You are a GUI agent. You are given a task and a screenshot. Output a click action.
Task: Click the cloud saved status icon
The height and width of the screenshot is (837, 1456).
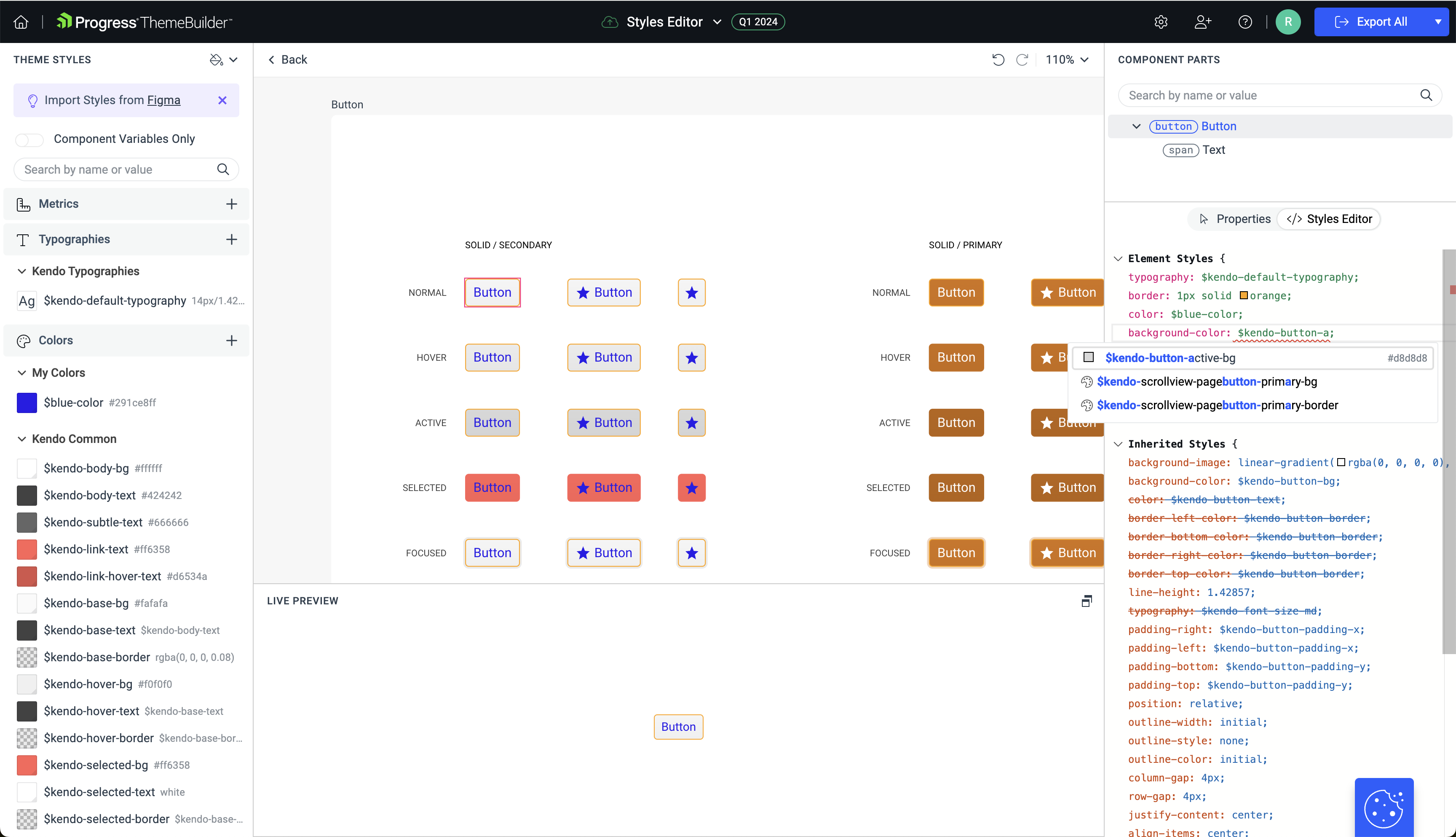pyautogui.click(x=610, y=22)
